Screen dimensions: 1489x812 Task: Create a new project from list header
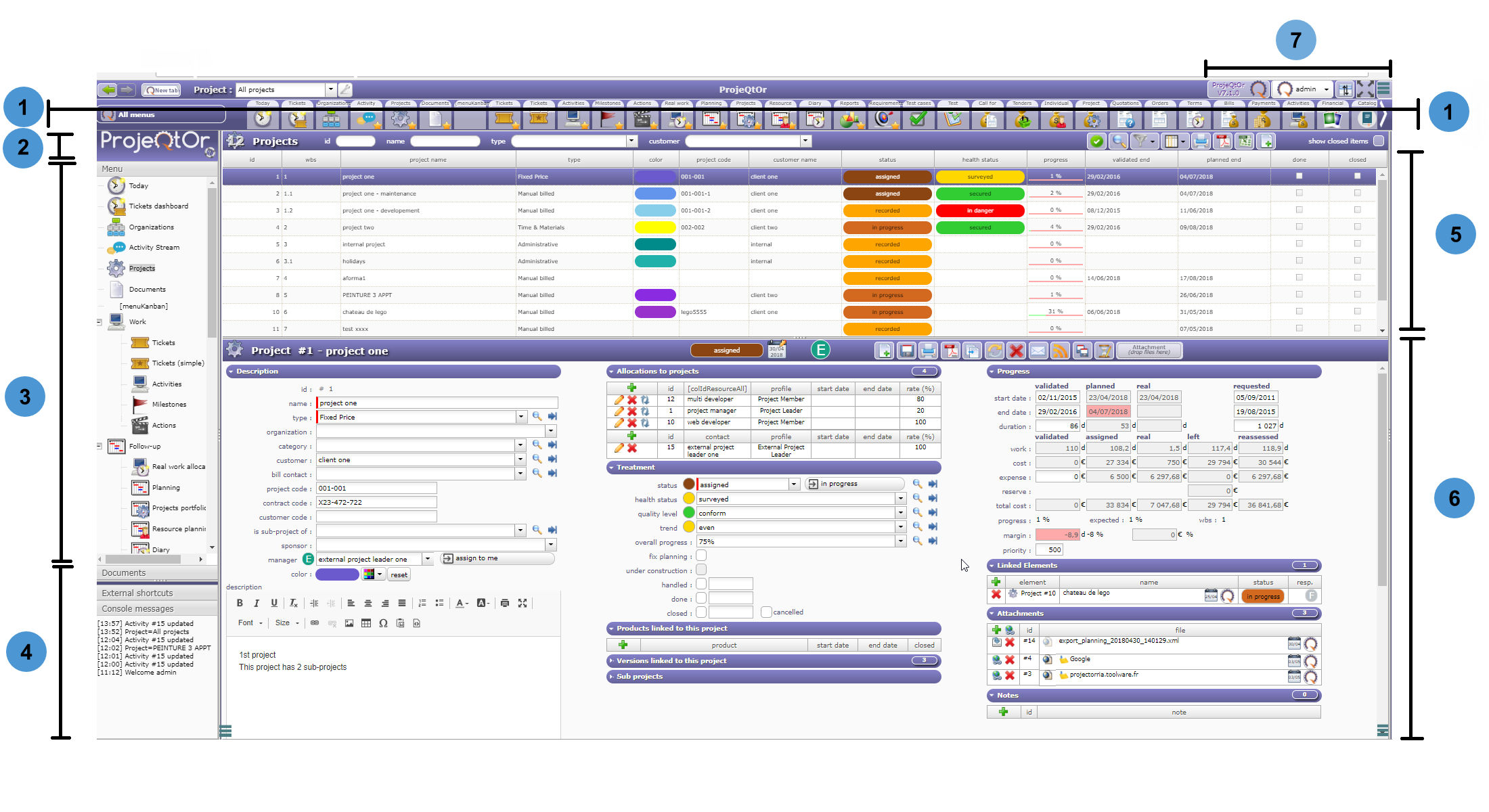(1266, 141)
